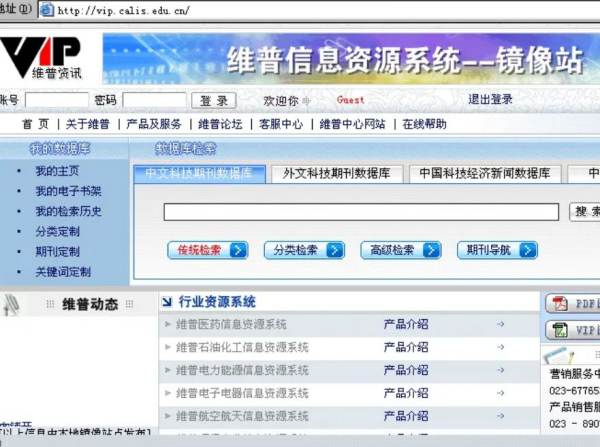Open 维普中心网站 menu item
This screenshot has width=600, height=447.
point(352,124)
